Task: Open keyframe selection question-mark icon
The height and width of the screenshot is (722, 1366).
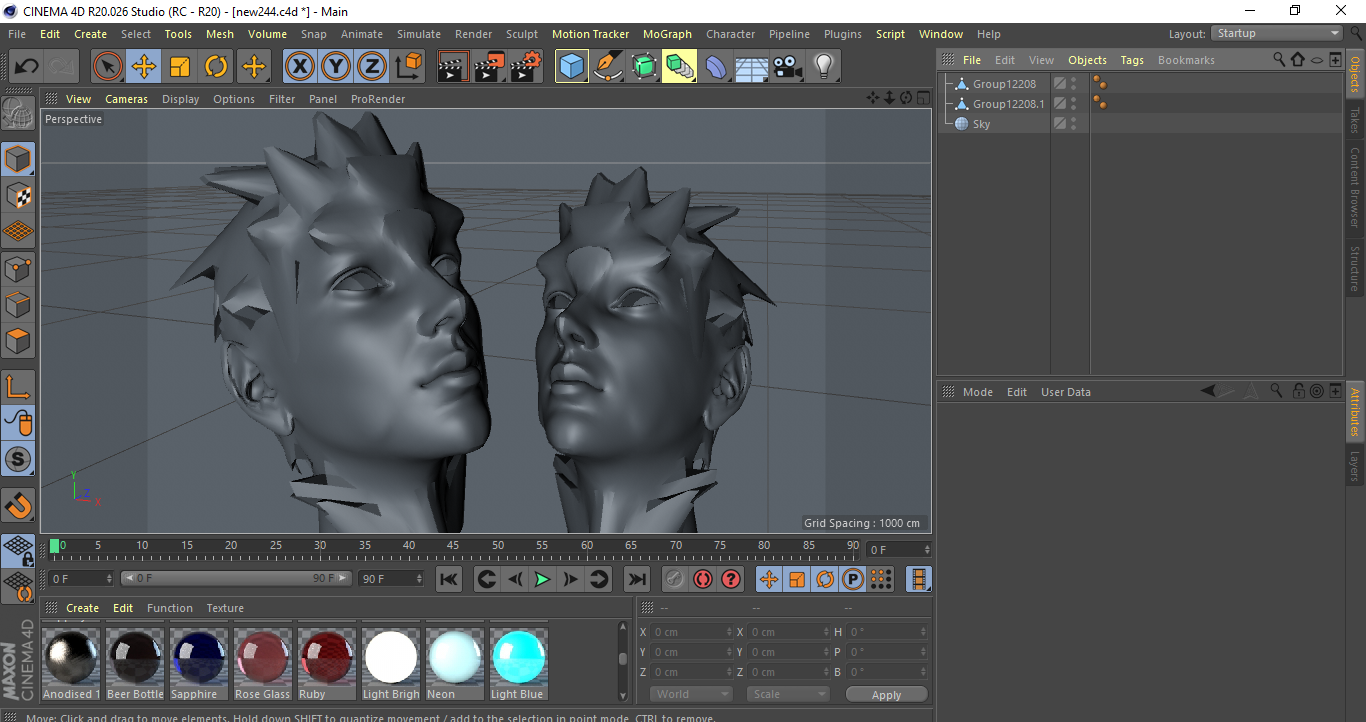Action: point(731,579)
